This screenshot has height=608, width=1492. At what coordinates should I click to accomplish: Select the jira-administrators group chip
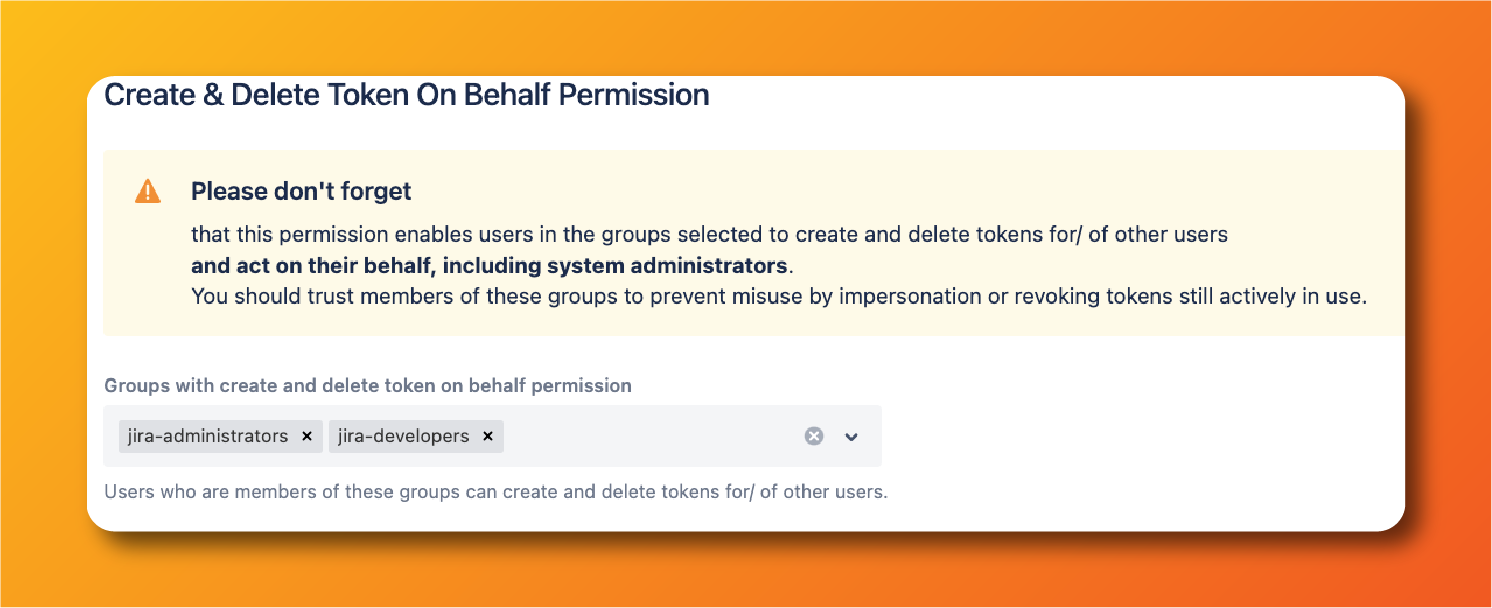pos(210,436)
